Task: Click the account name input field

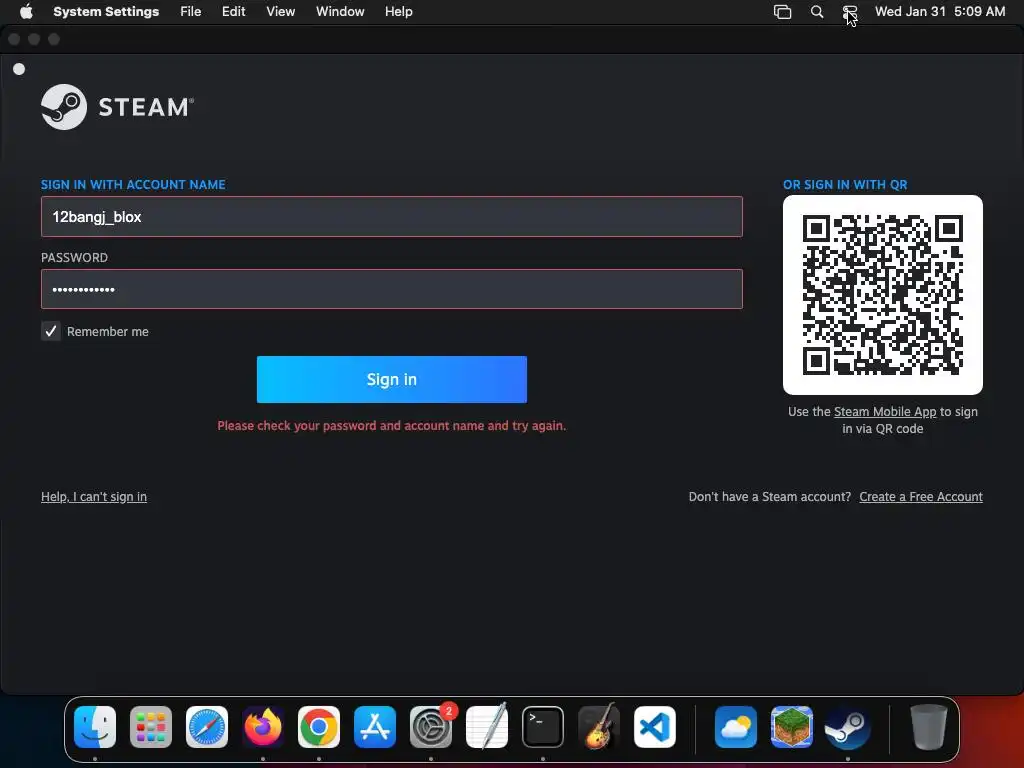Action: tap(392, 217)
